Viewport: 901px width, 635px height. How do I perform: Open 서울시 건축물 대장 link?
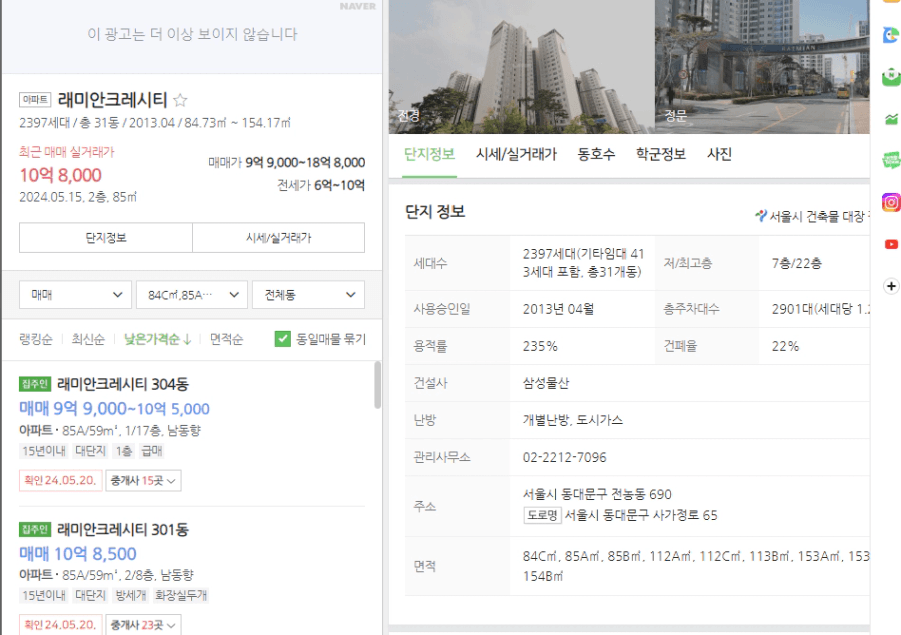819,216
